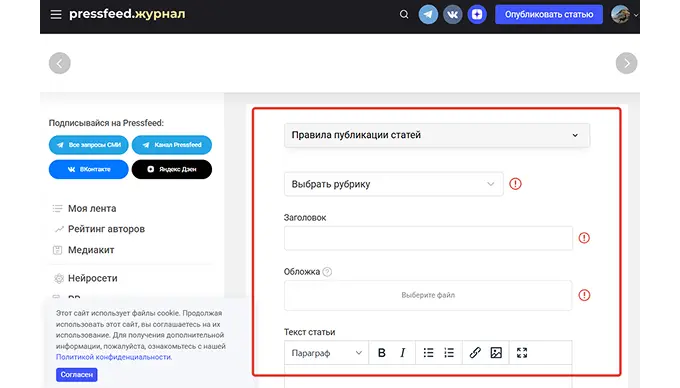
Task: Open Рейтинг авторов in sidebar
Action: 106,229
